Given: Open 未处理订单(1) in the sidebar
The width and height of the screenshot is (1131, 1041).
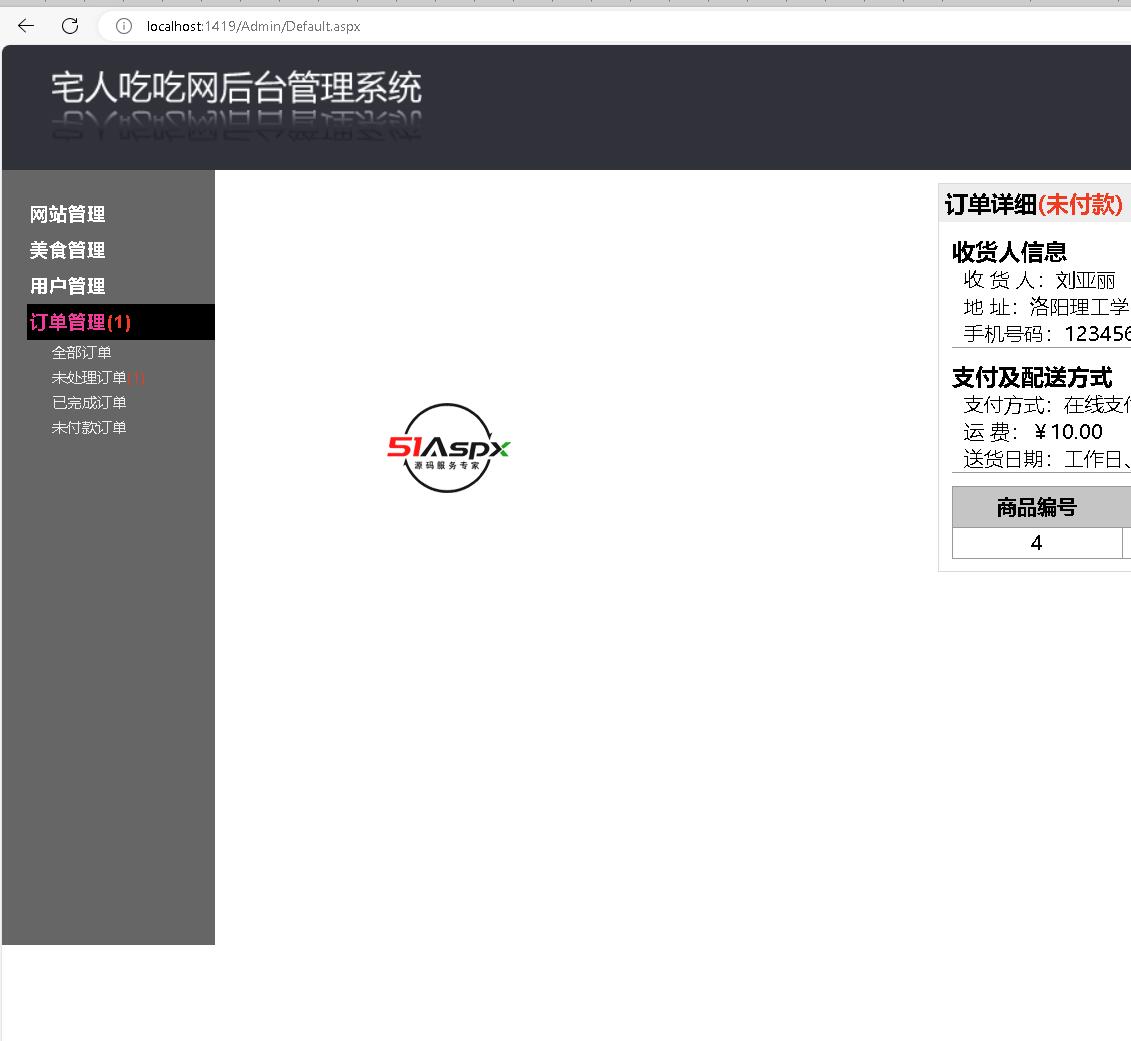Looking at the screenshot, I should 97,377.
